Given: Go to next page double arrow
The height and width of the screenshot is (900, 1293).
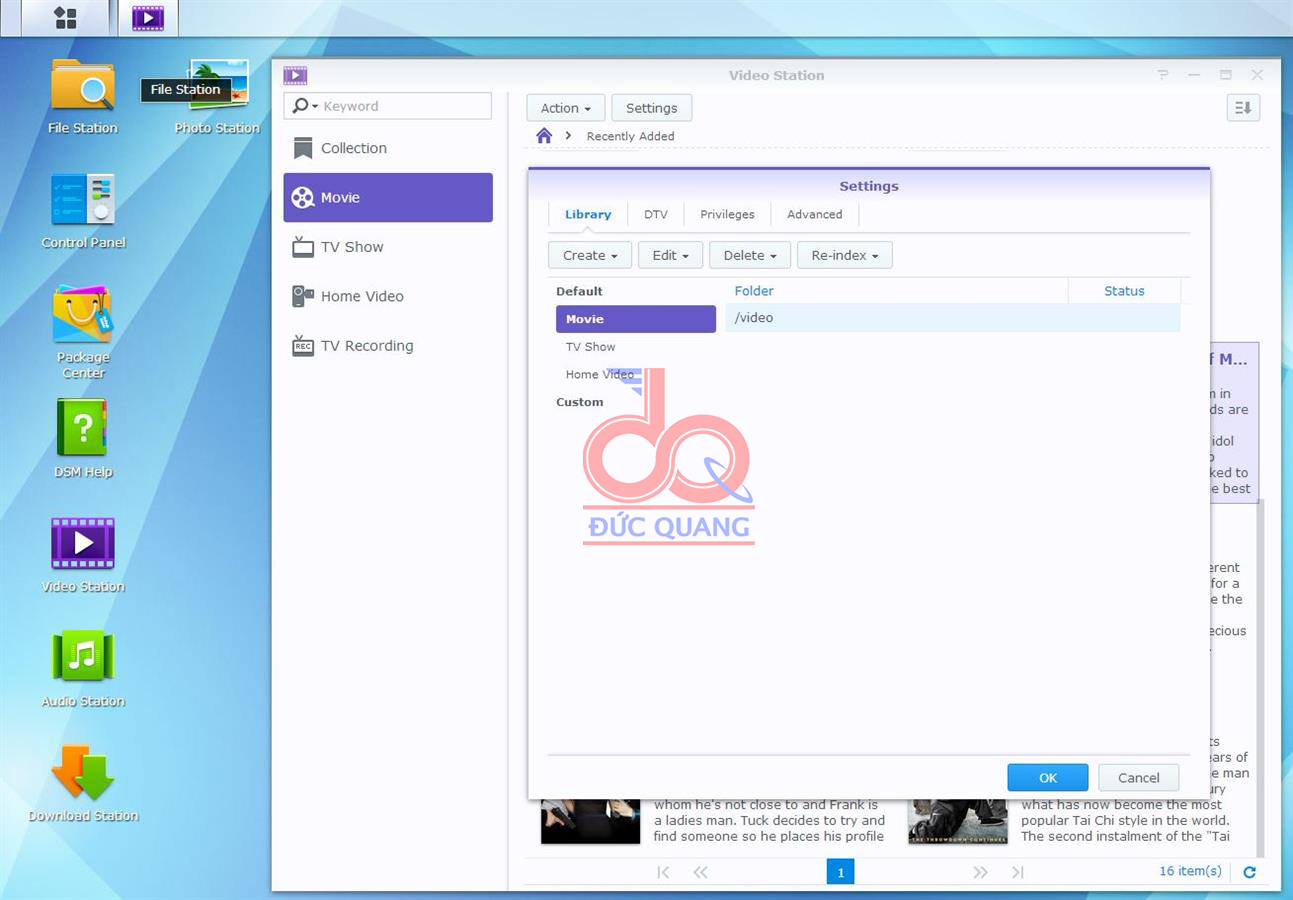Looking at the screenshot, I should [x=980, y=872].
